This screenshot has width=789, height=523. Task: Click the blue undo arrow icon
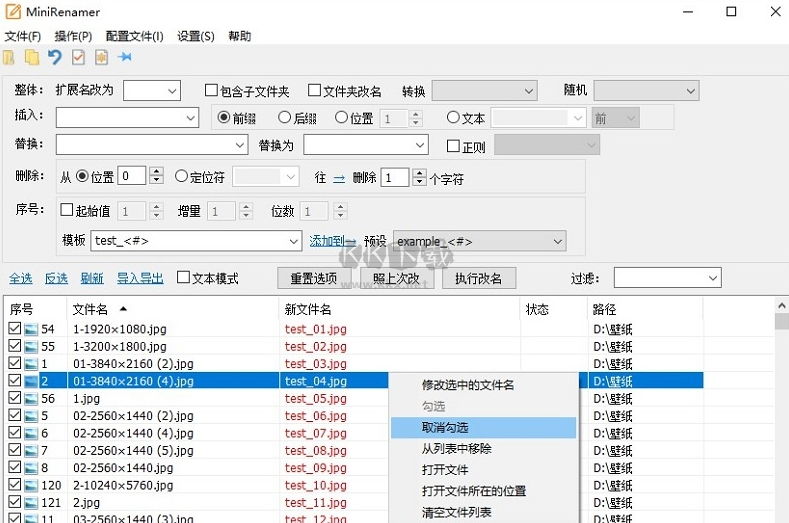[x=55, y=57]
